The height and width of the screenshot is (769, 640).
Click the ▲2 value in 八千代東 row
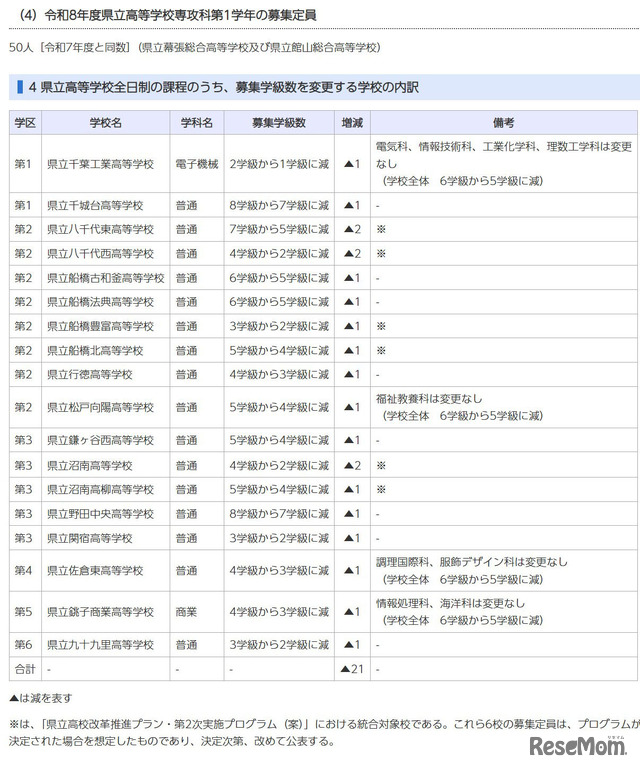(352, 230)
